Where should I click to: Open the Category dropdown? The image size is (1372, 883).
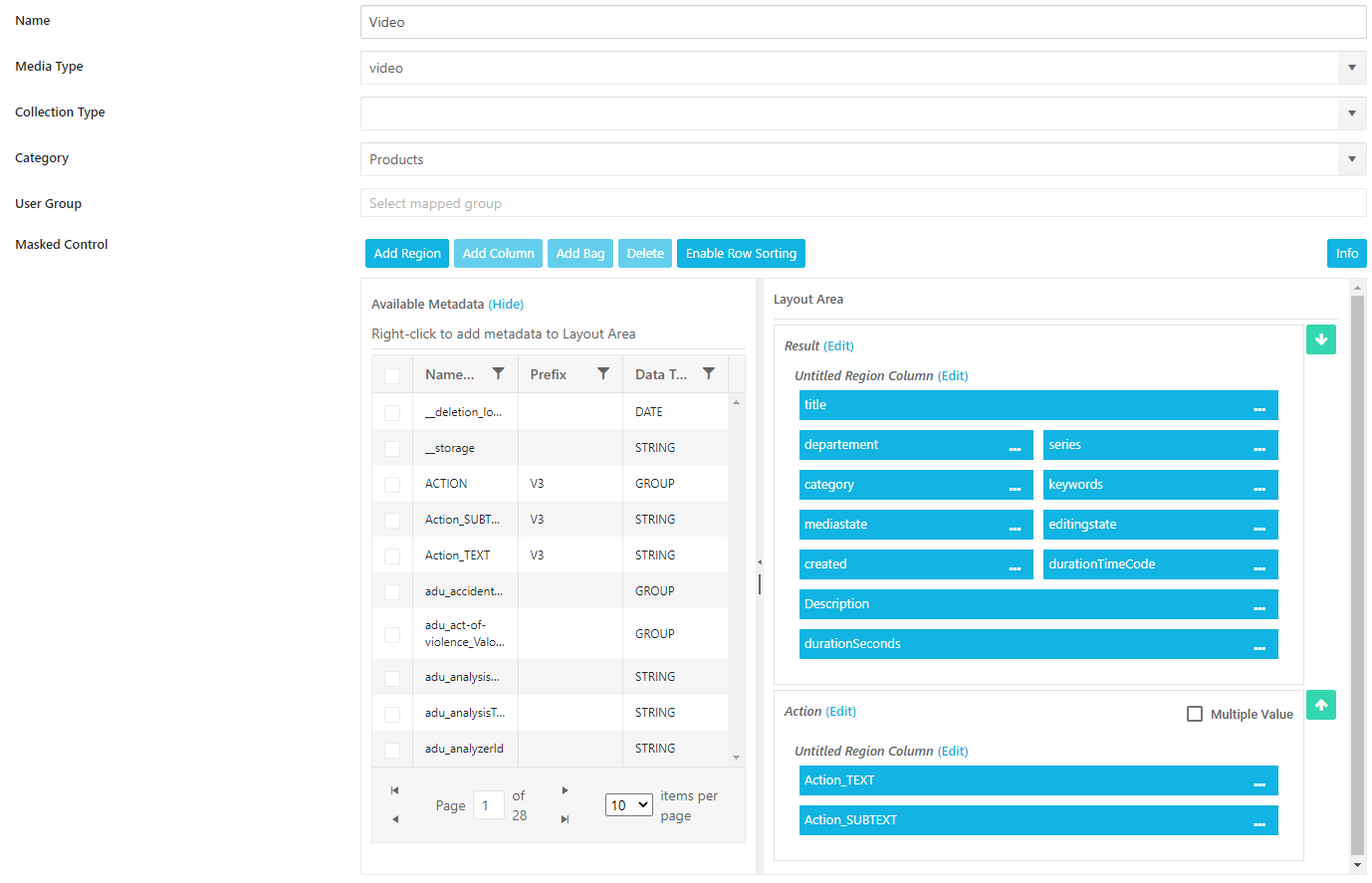1351,159
